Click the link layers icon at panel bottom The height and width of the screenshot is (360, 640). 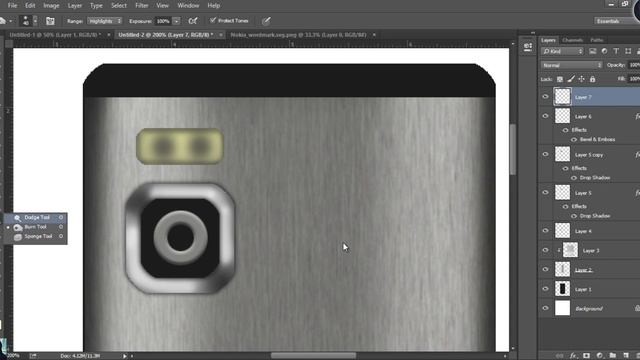pyautogui.click(x=560, y=356)
